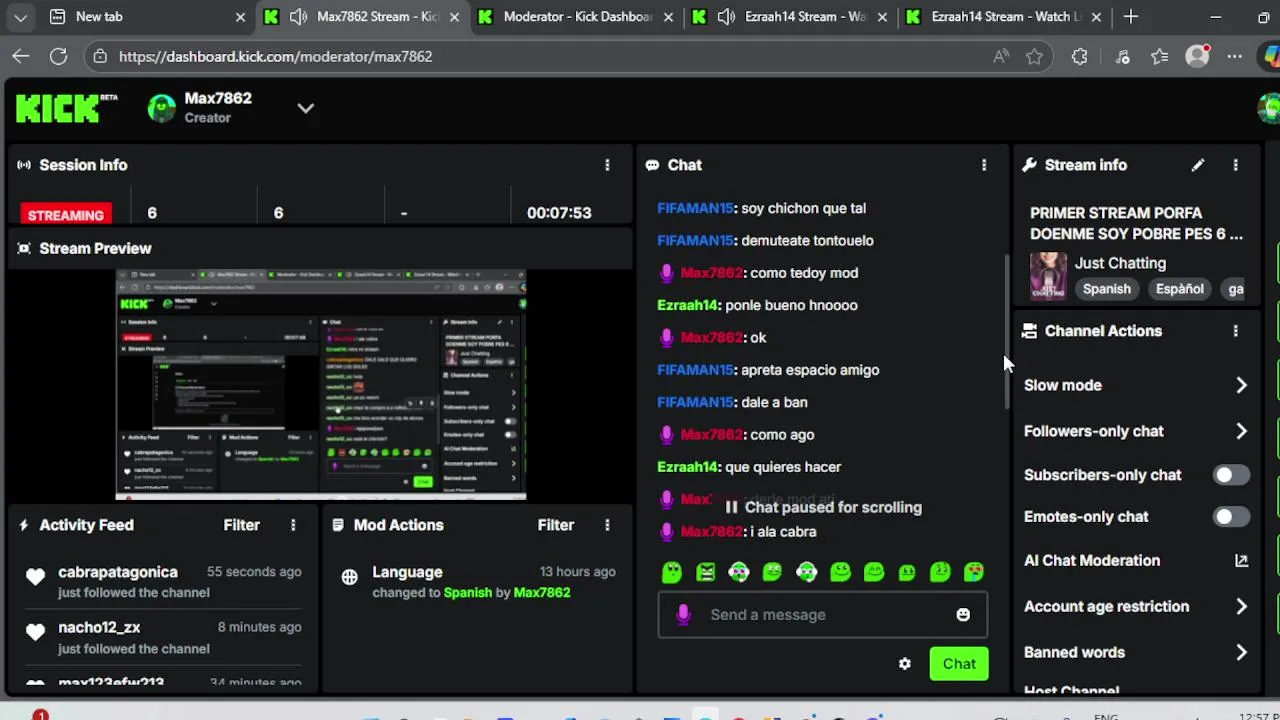Click FIFAMAN15 on 'dale a ban' message
Screen dimensions: 1280x720
[695, 402]
